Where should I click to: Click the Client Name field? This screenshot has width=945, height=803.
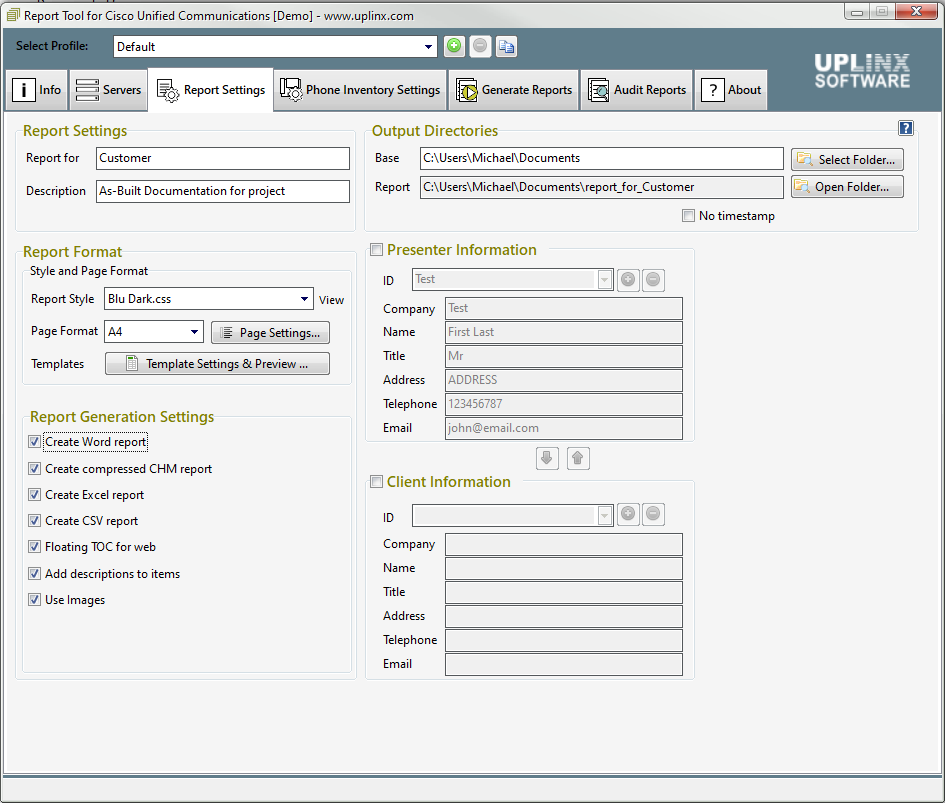point(564,568)
